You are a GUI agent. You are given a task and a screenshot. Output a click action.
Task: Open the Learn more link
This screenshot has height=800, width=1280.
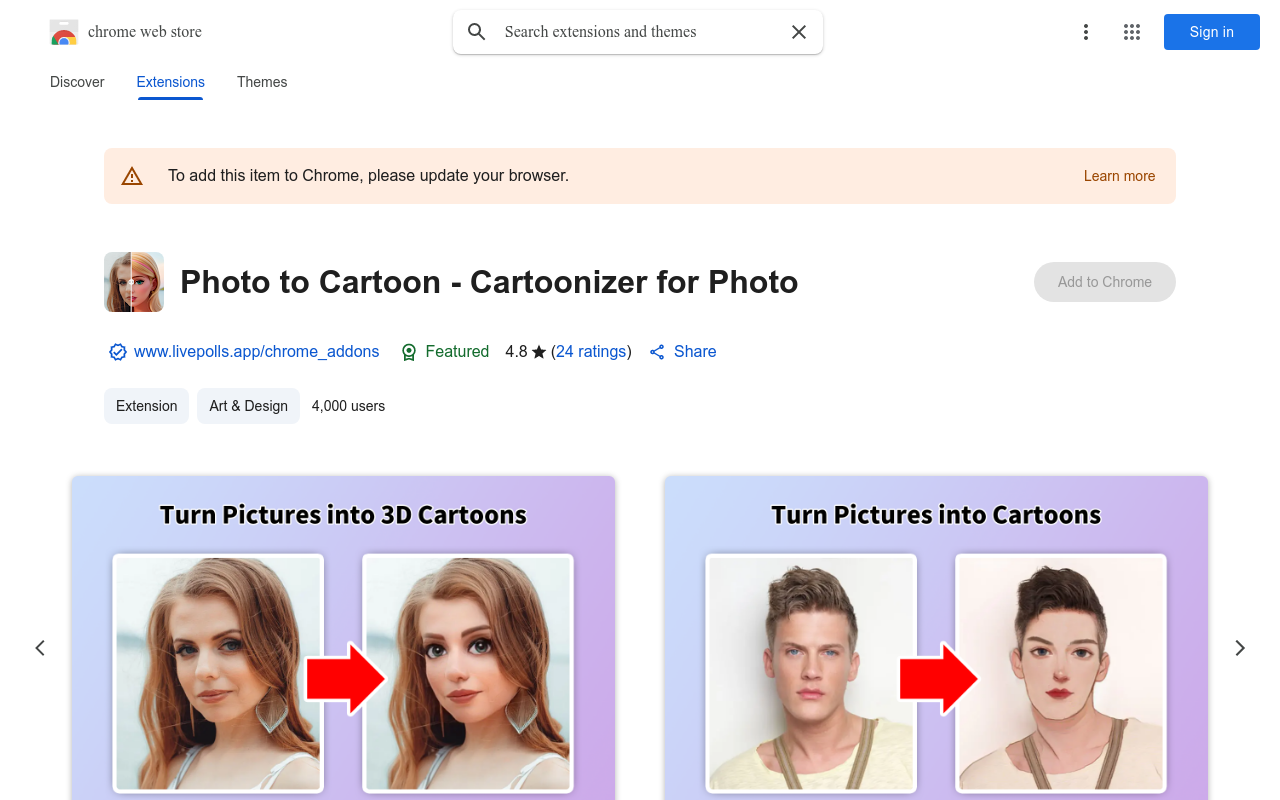1119,176
